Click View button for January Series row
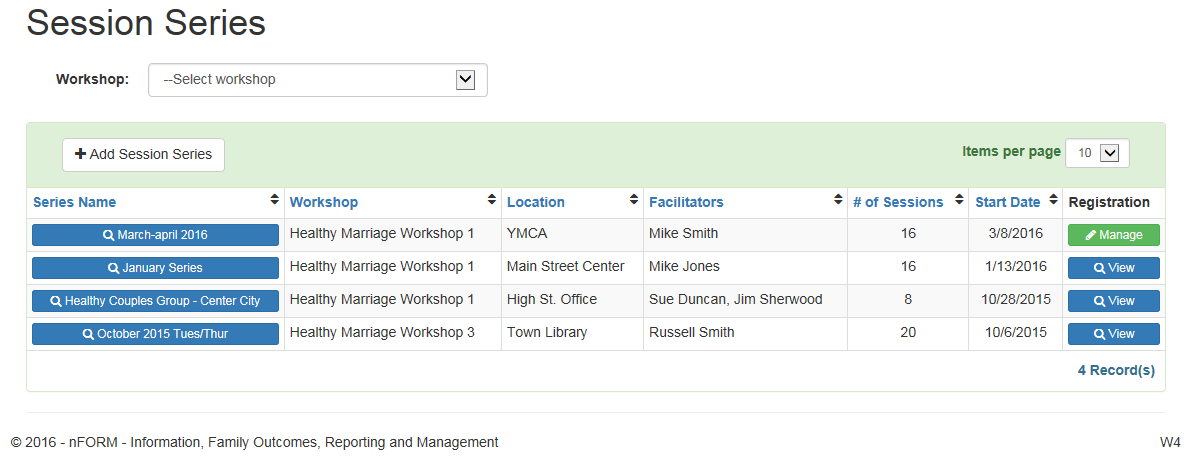Viewport: 1193px width, 461px height. tap(1113, 268)
